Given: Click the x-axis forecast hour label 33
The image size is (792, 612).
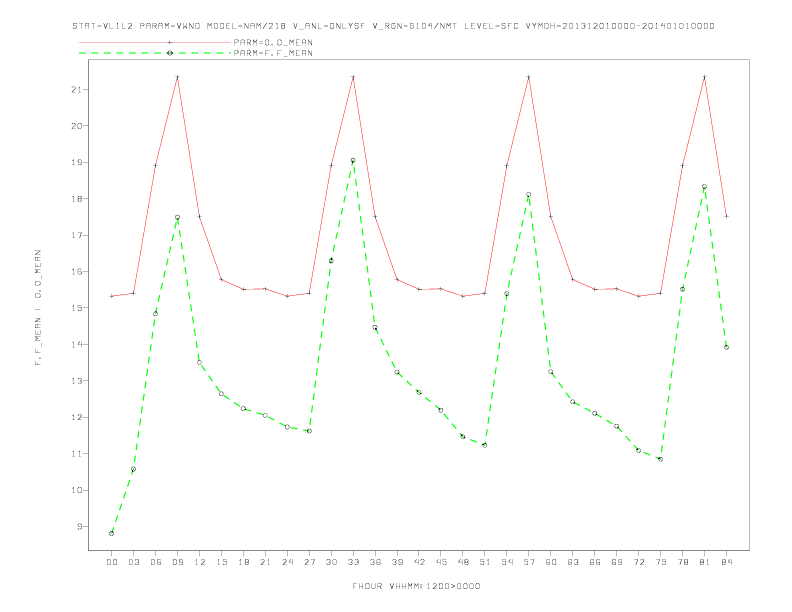Looking at the screenshot, I should click(x=353, y=562).
